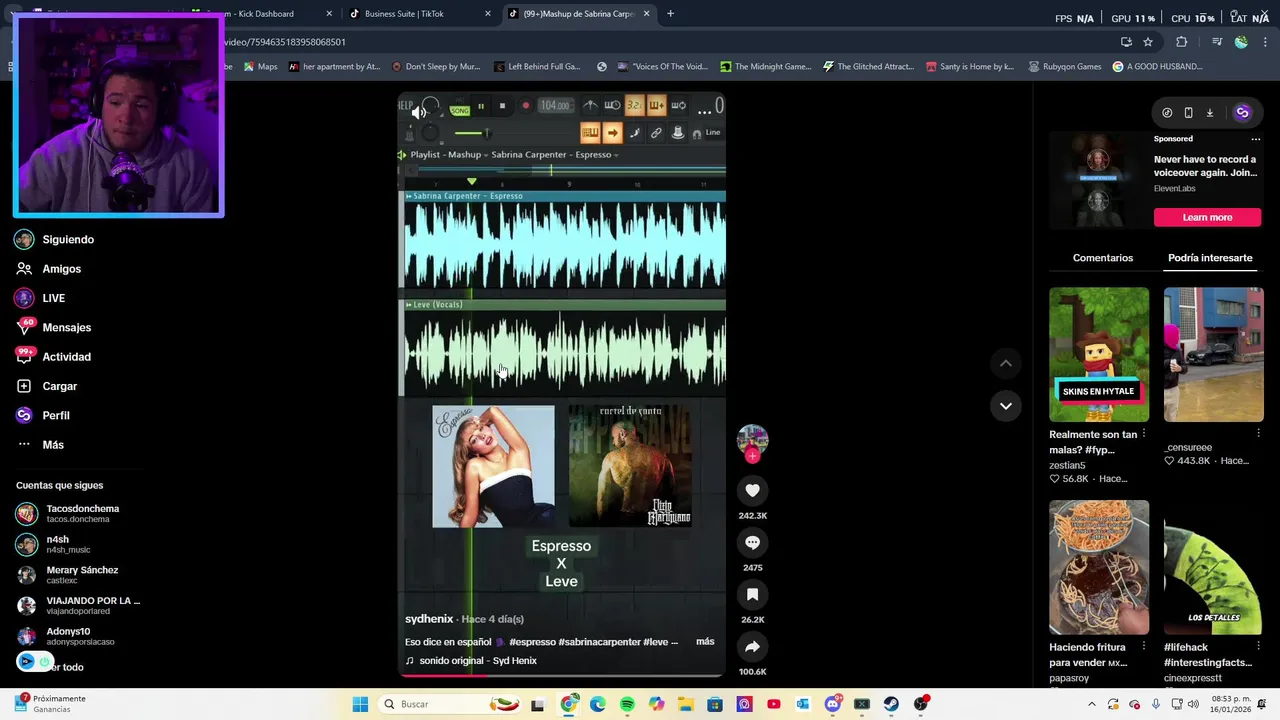Image resolution: width=1280 pixels, height=720 pixels.
Task: Mute the video with the speaker icon
Action: [x=419, y=112]
